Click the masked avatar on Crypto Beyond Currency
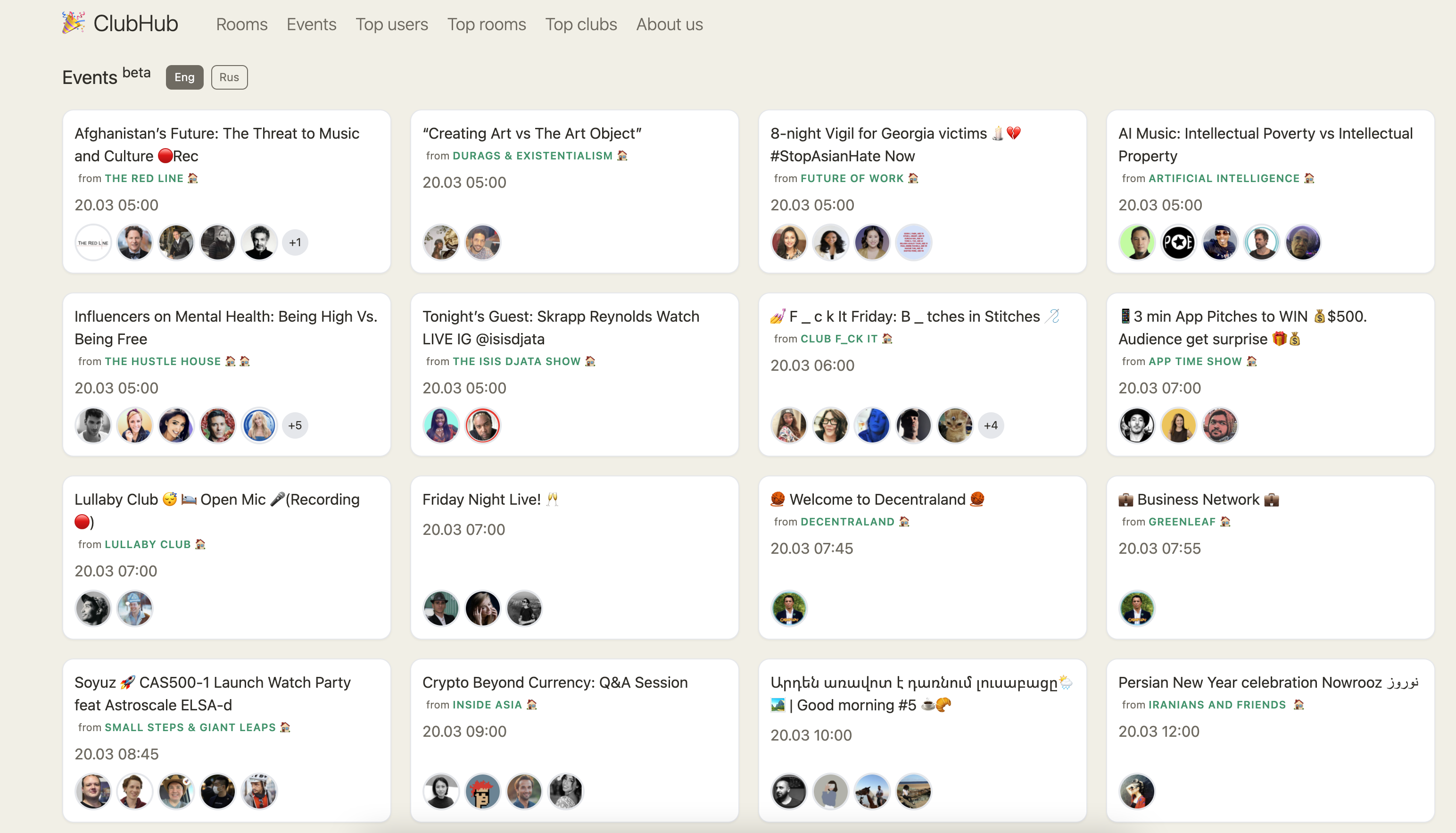The height and width of the screenshot is (833, 1456). point(483,791)
